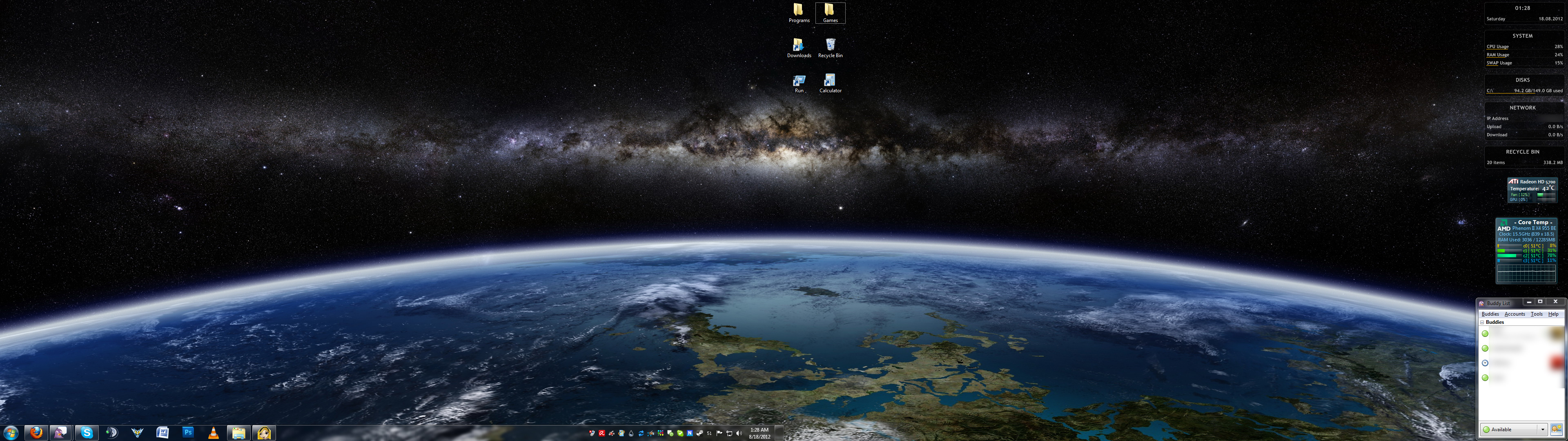Collapse the Buddies group
The image size is (1568, 441).
[x=1482, y=322]
